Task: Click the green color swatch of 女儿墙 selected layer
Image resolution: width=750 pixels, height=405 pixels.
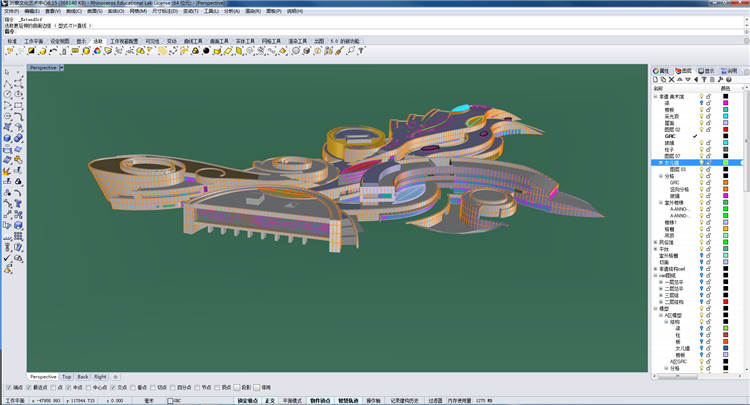Action: (x=726, y=163)
